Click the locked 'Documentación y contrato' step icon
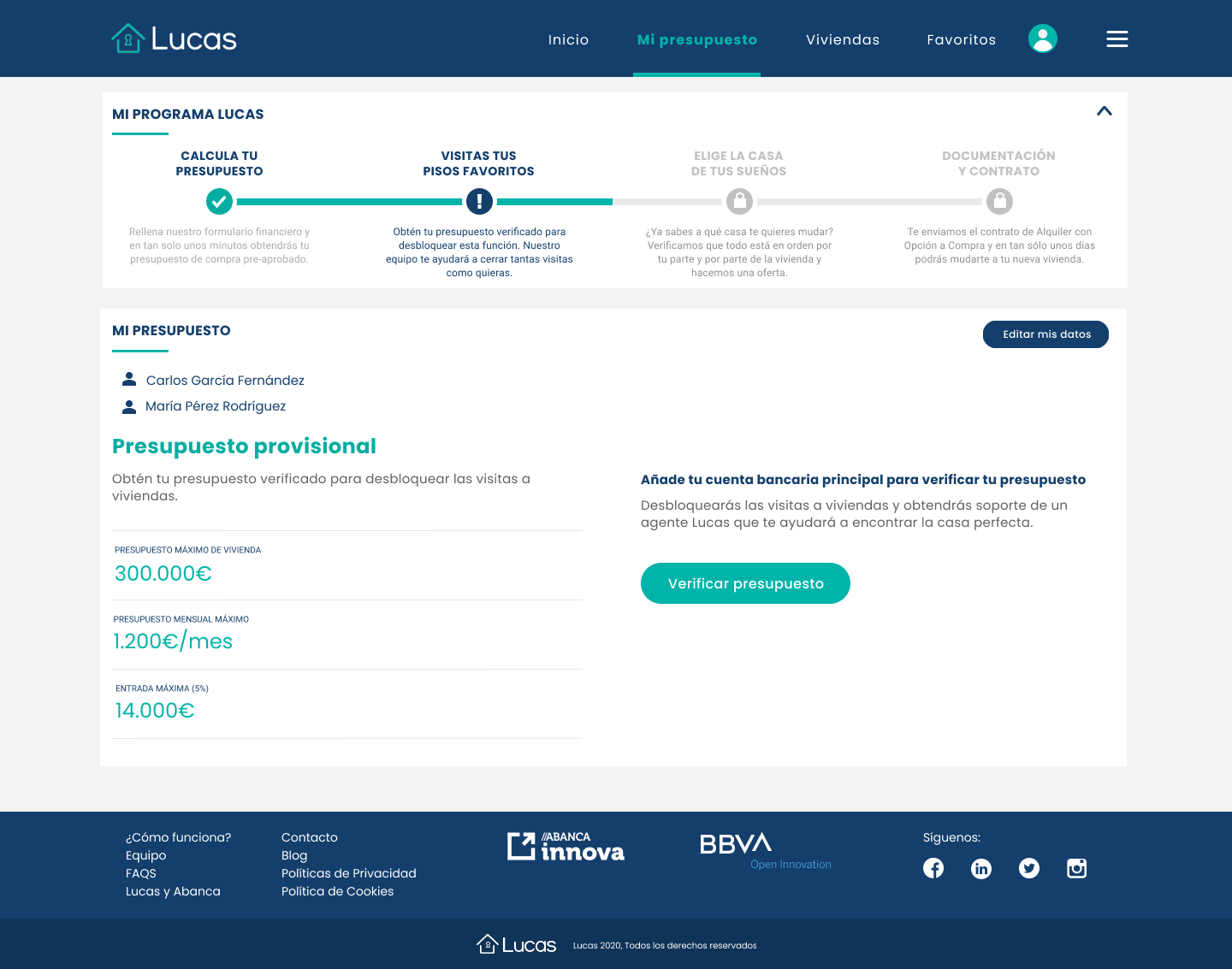 (x=999, y=202)
